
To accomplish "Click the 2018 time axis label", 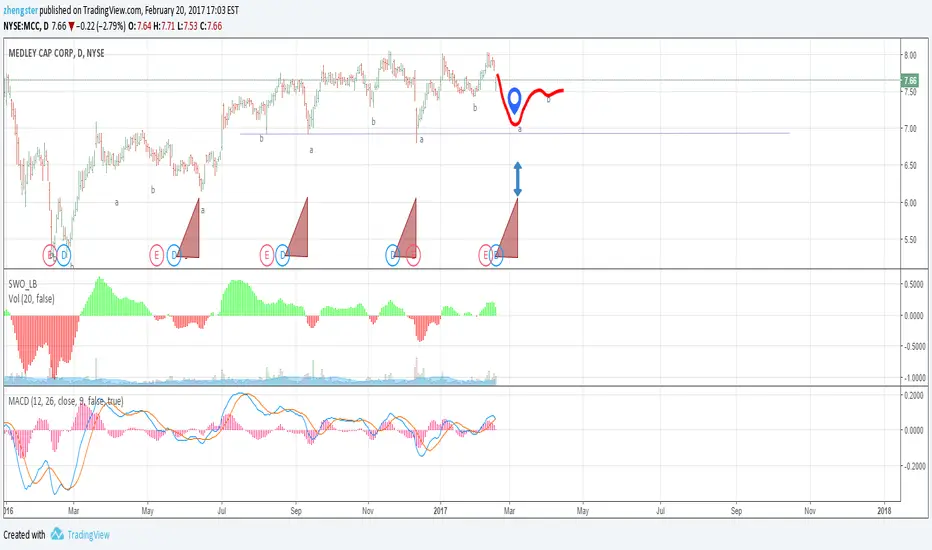I will (884, 510).
